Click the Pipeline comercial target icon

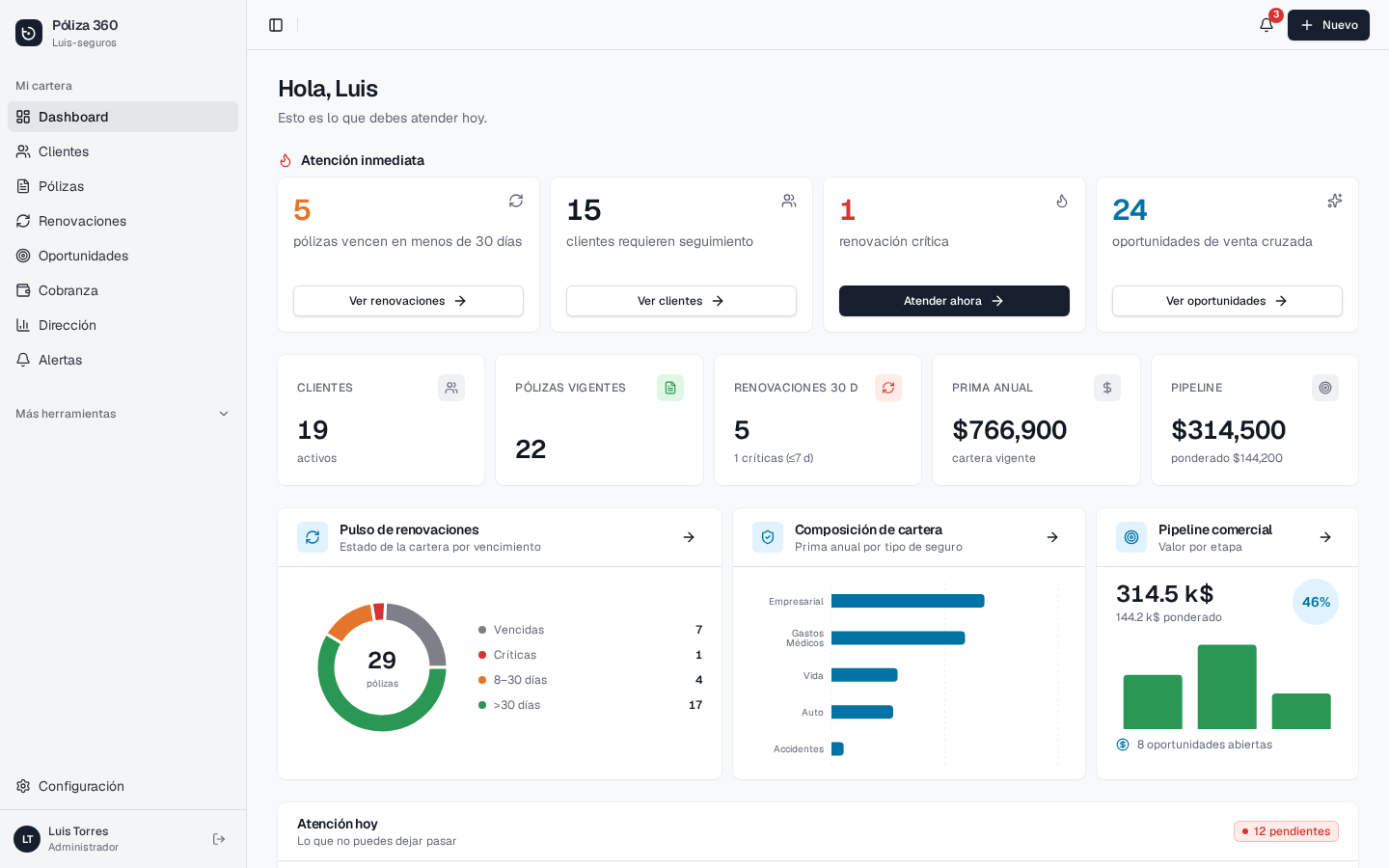[1131, 537]
